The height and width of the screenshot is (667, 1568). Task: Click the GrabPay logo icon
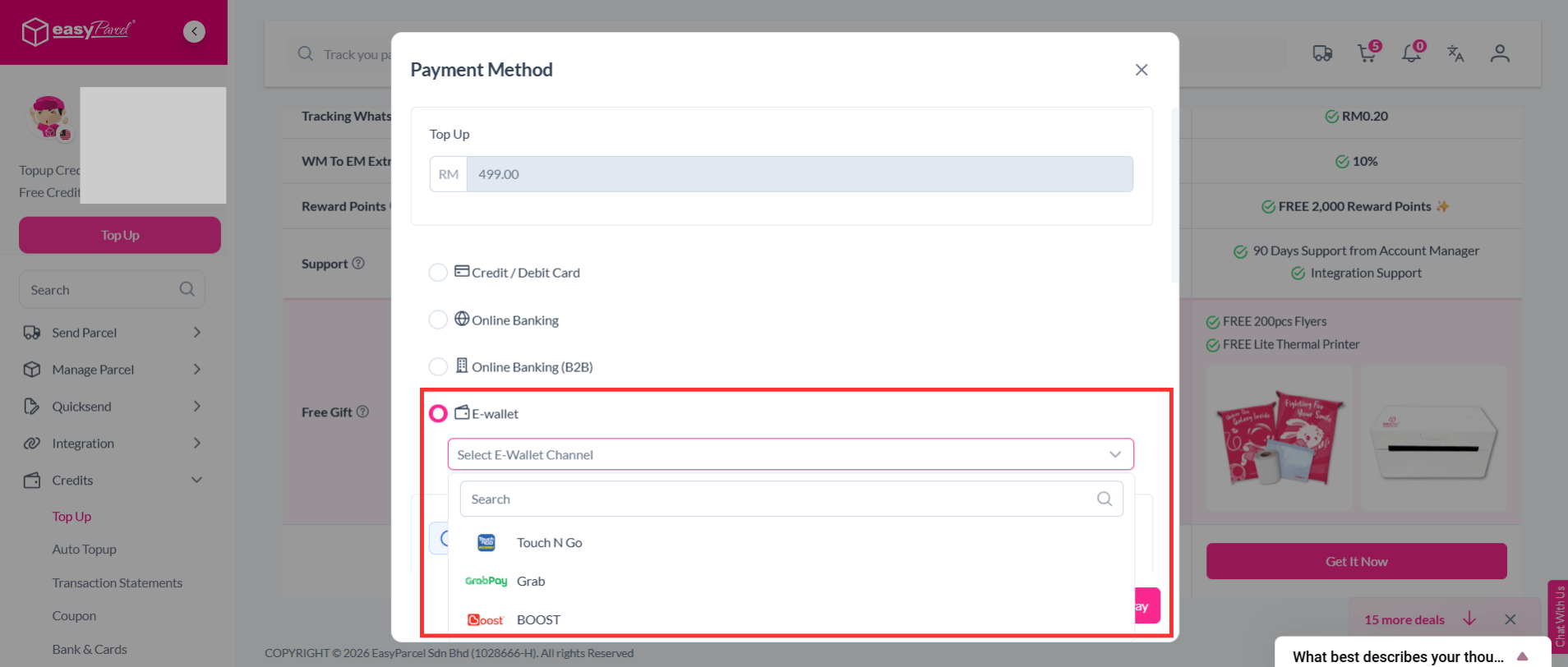[x=487, y=581]
